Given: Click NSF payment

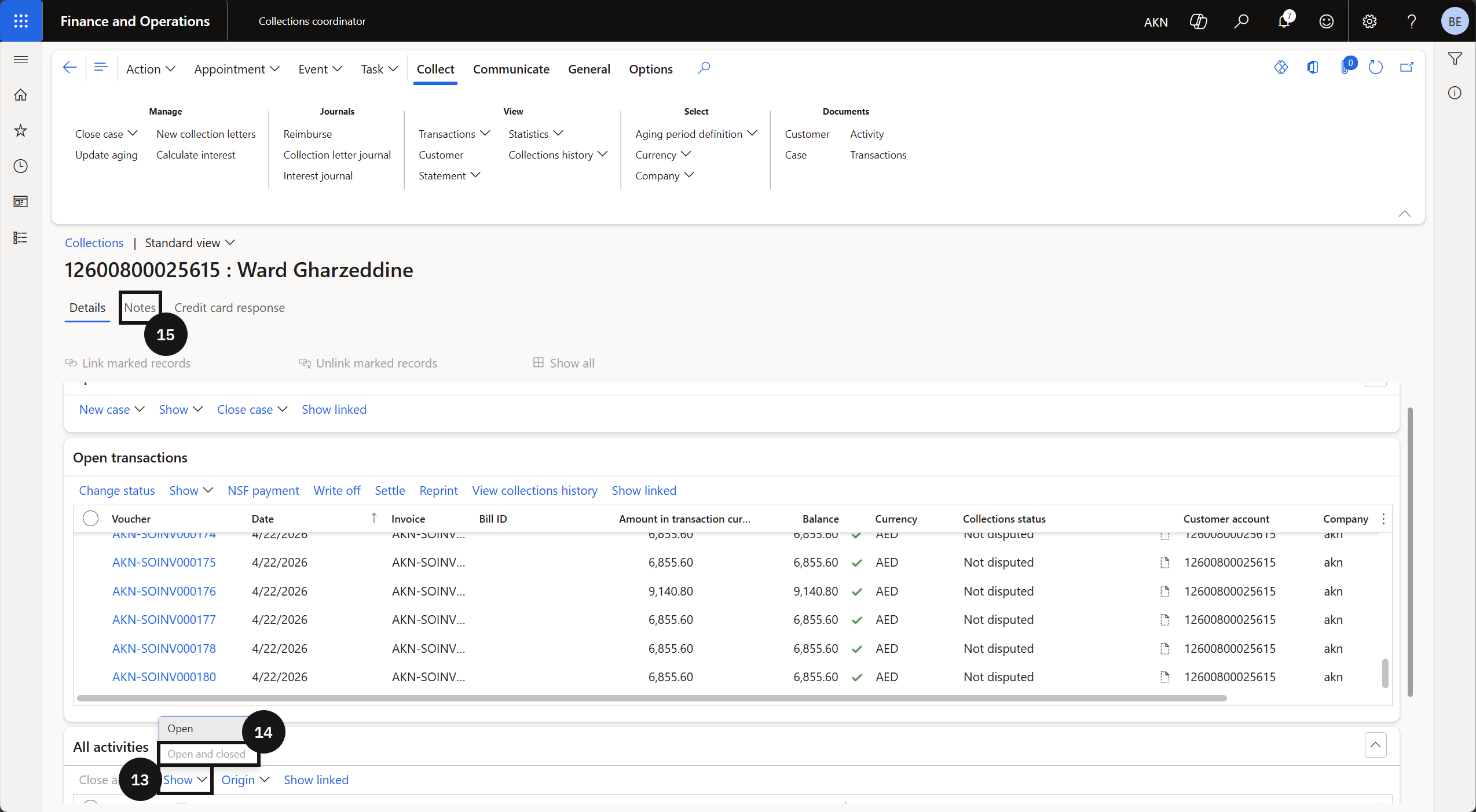Looking at the screenshot, I should 263,490.
